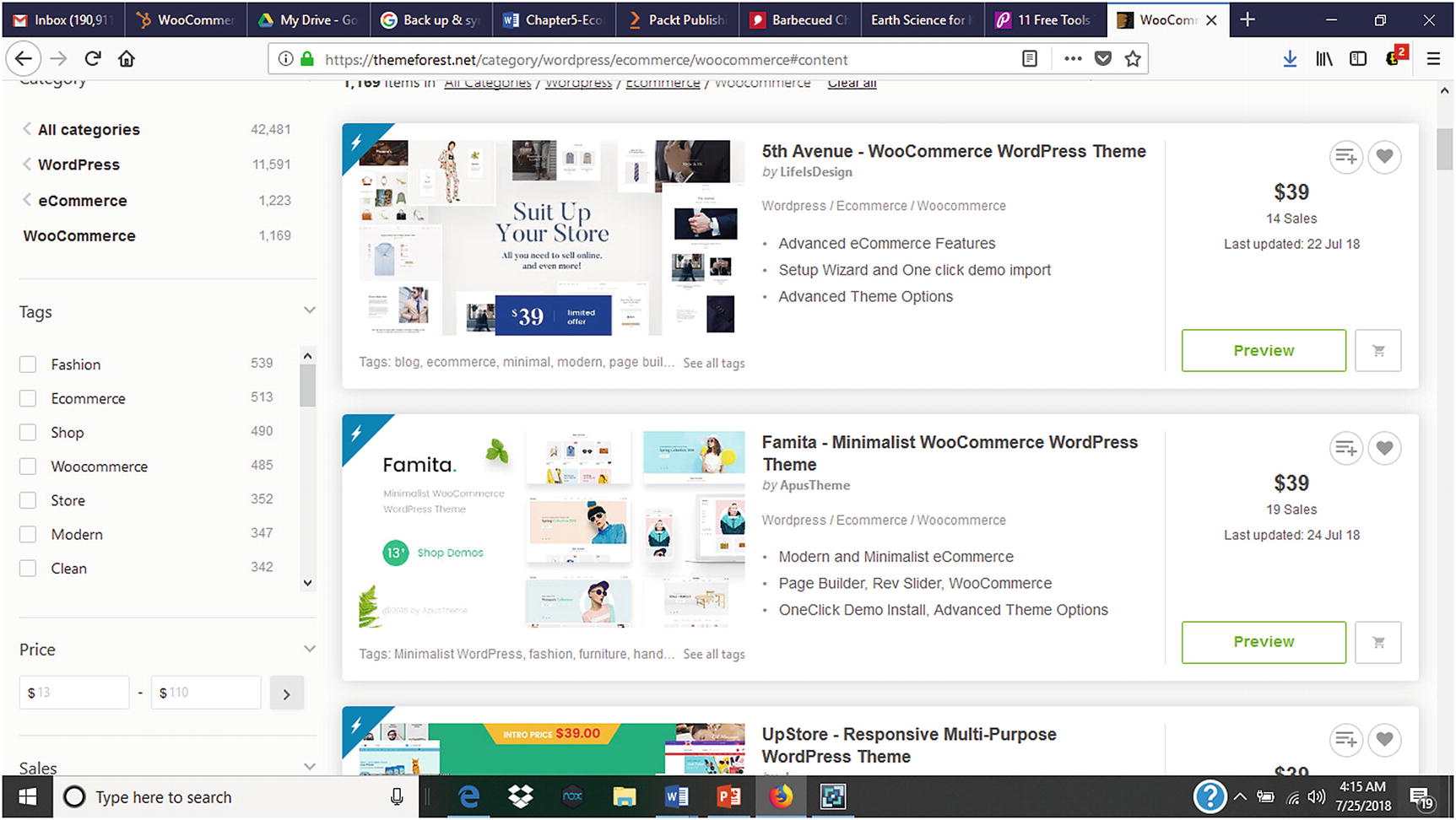Screen dimensions: 1456x820
Task: Open the Windows Start menu
Action: click(x=27, y=797)
